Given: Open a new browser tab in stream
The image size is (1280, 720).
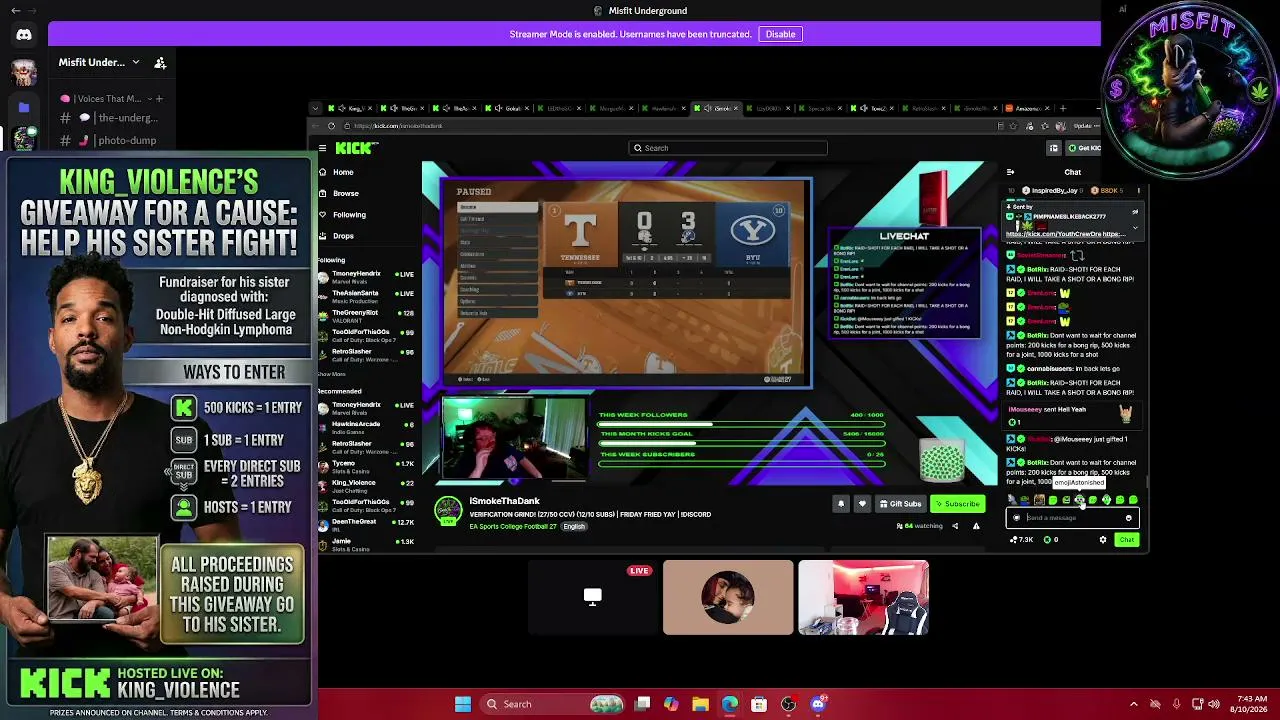Looking at the screenshot, I should (x=1062, y=108).
